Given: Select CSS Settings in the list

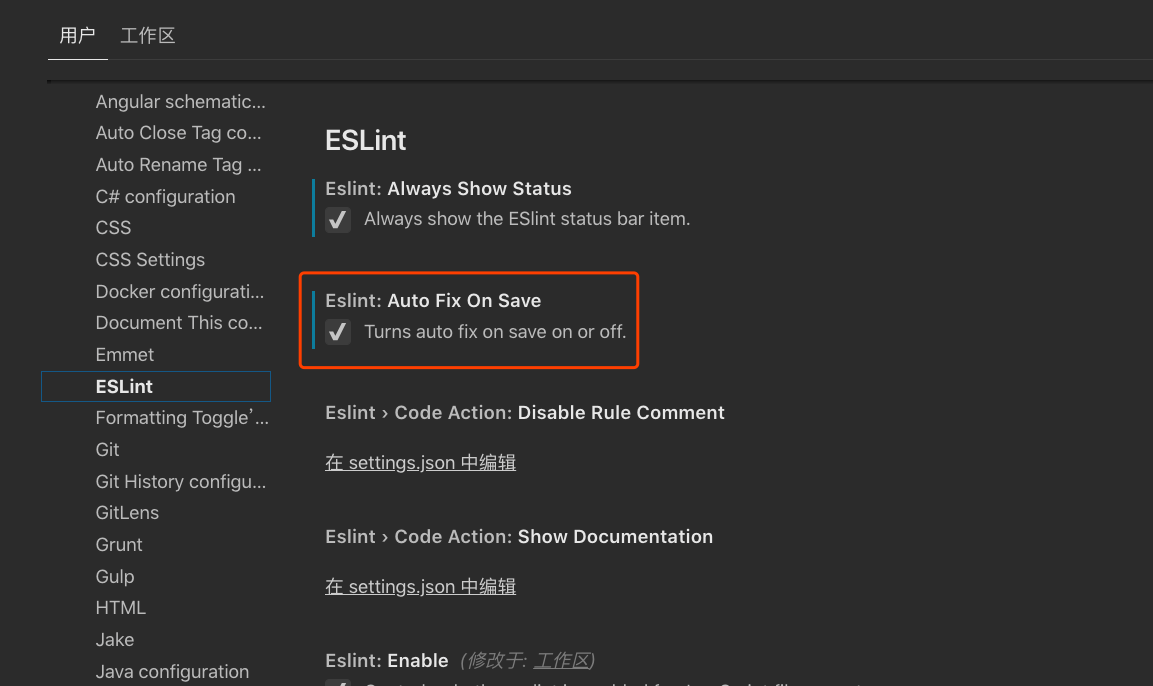Looking at the screenshot, I should 150,260.
